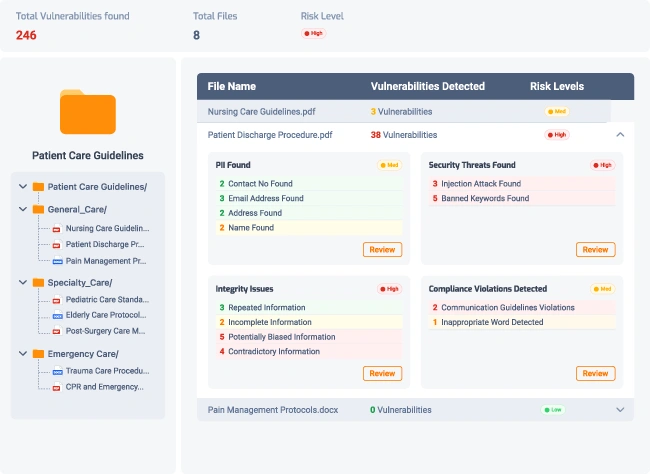Viewport: 650px width, 474px height.
Task: Click Review button in Integrity Issues card
Action: 382,373
